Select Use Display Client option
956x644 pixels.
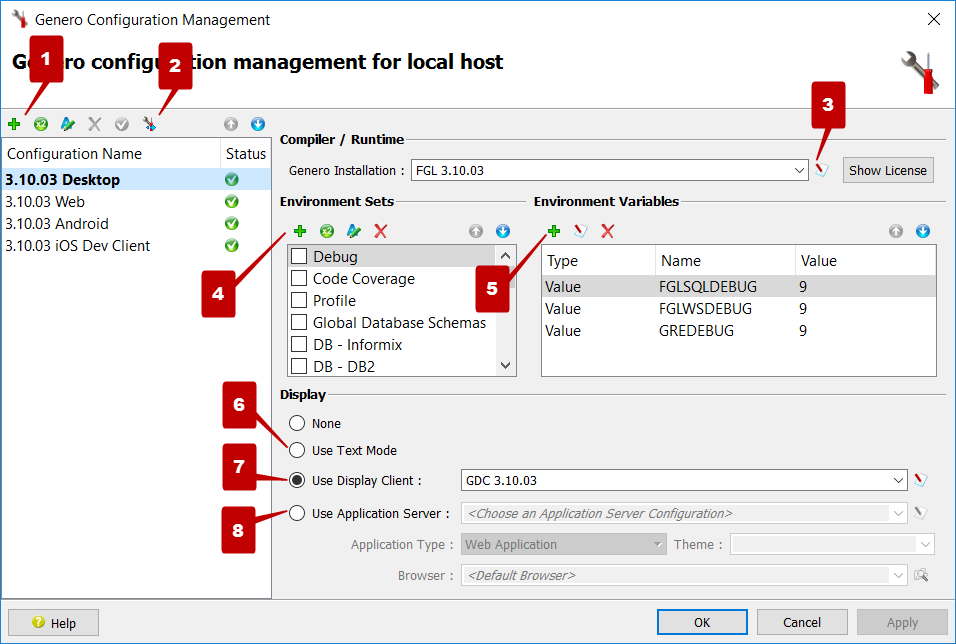pos(297,480)
